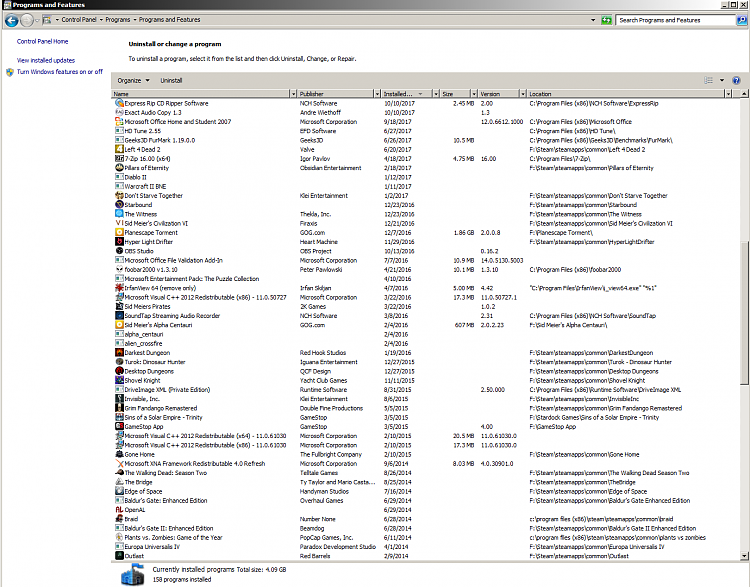Click the Planescape Torment icon

[119, 232]
